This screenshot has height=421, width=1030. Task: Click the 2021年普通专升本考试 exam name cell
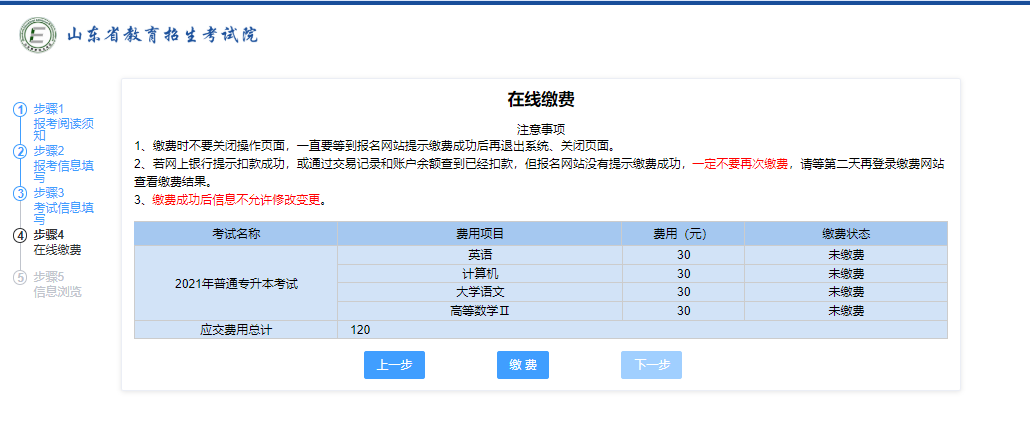pyautogui.click(x=236, y=284)
